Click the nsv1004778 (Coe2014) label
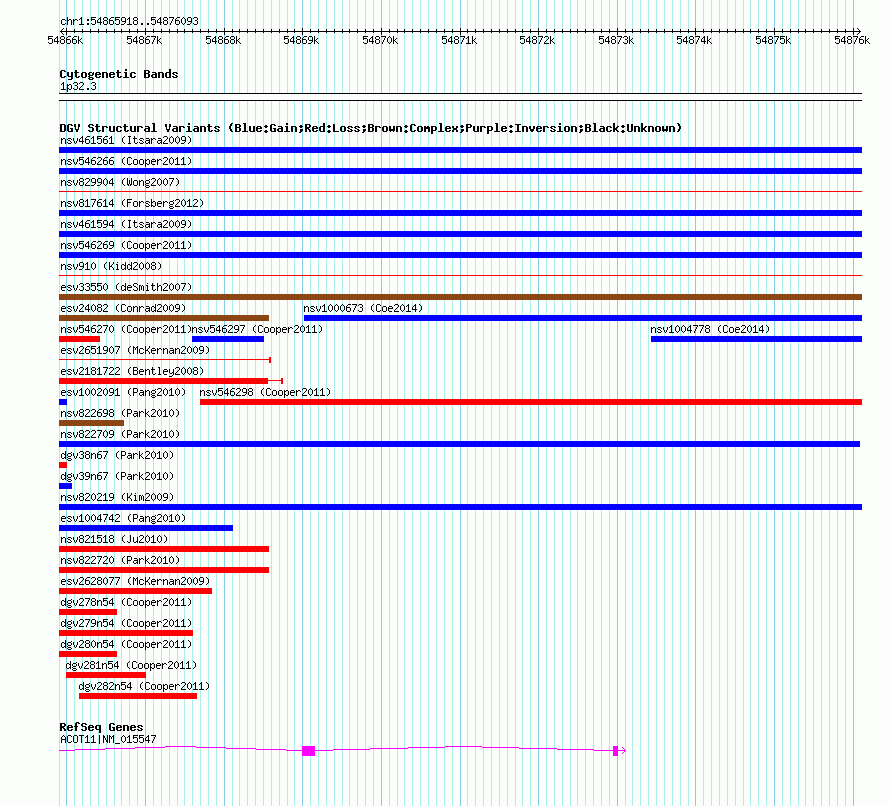The height and width of the screenshot is (806, 890). click(710, 329)
